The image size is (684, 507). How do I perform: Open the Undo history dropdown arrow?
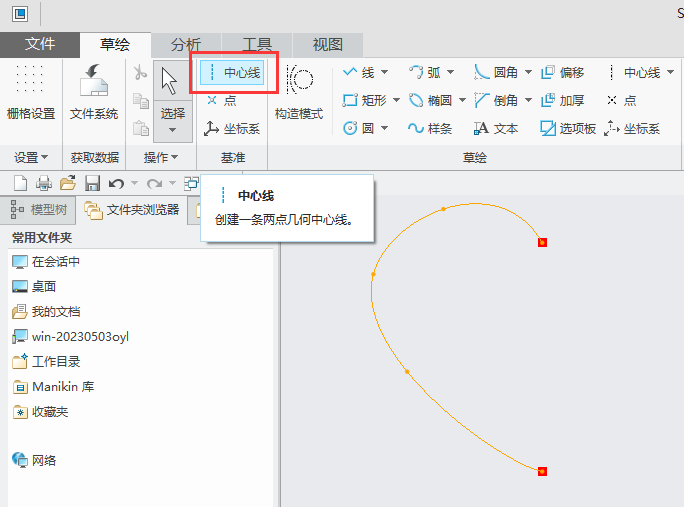tap(134, 184)
